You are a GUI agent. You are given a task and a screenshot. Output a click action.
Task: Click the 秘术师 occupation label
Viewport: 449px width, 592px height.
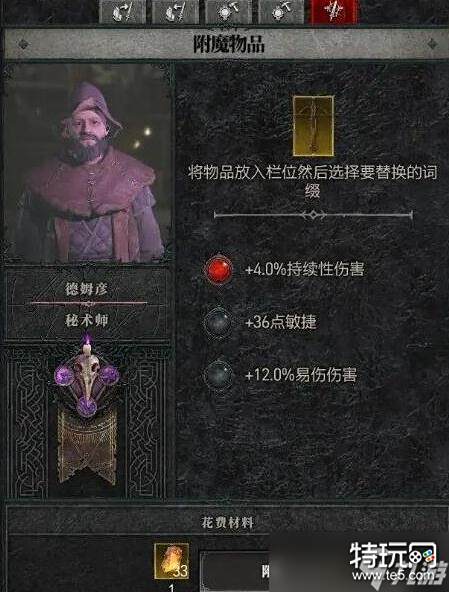(86, 320)
